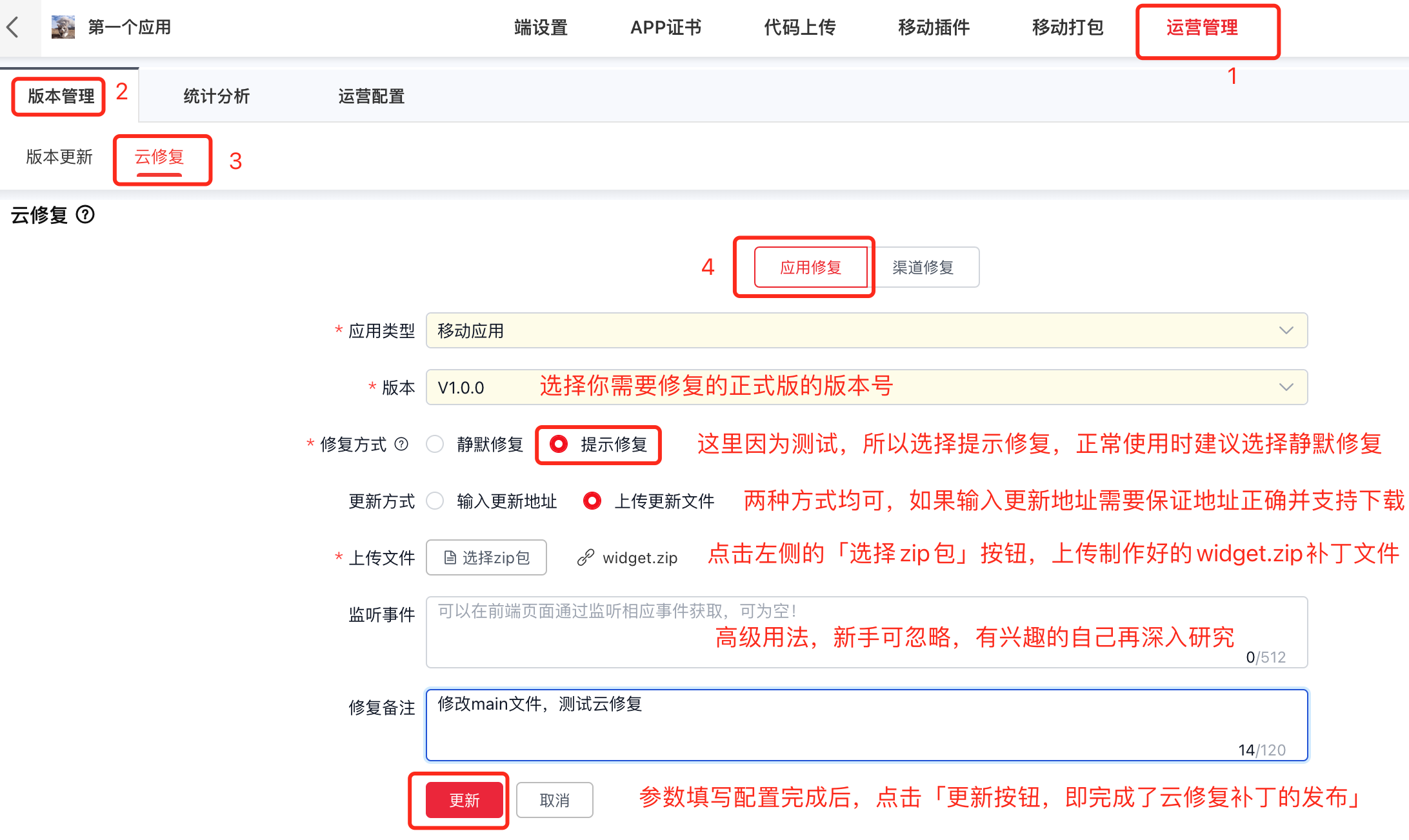The height and width of the screenshot is (840, 1409).
Task: Click the back arrow to return
Action: pos(14,27)
